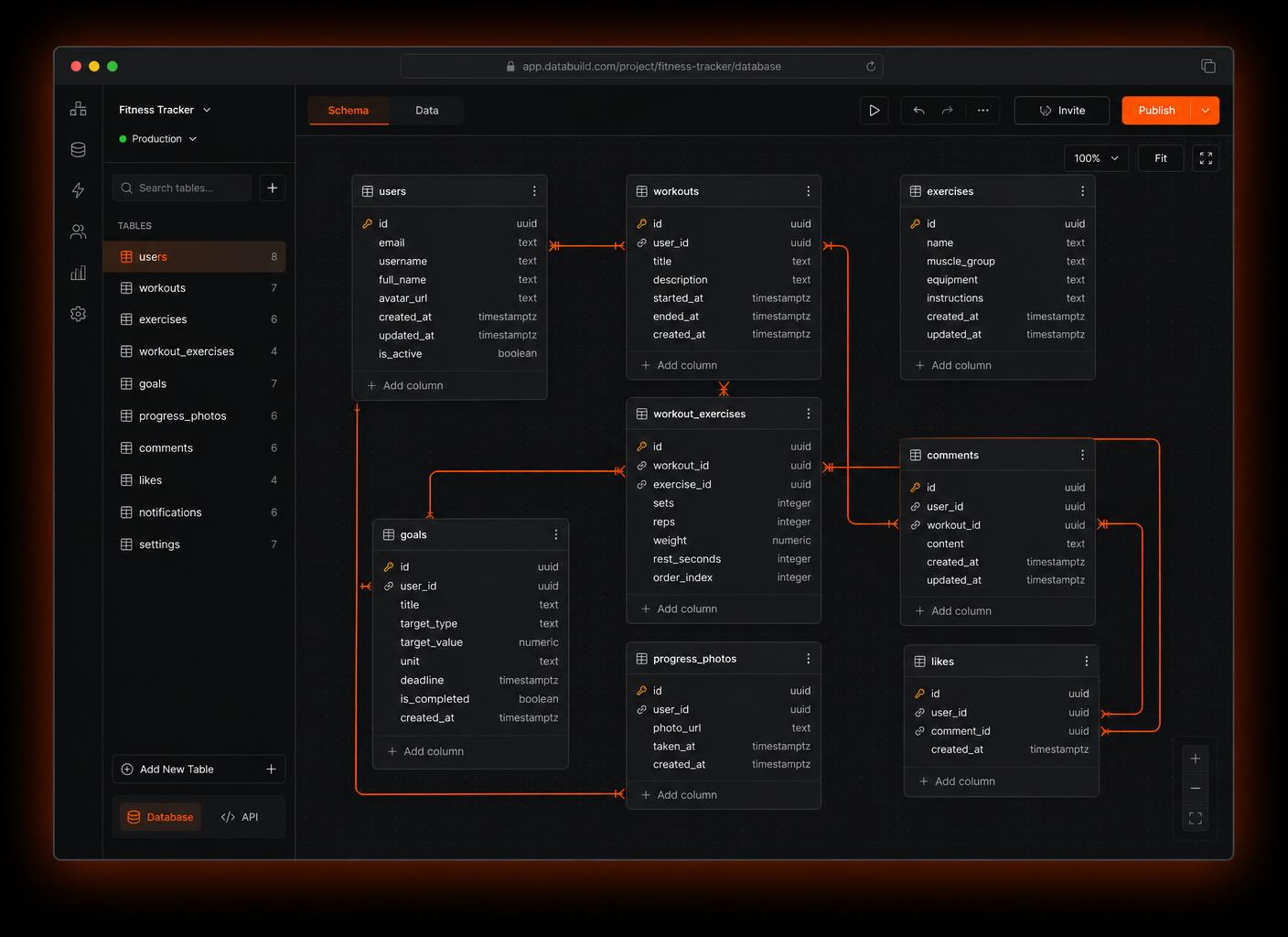Open the comments table card options menu
1288x937 pixels.
(1082, 455)
